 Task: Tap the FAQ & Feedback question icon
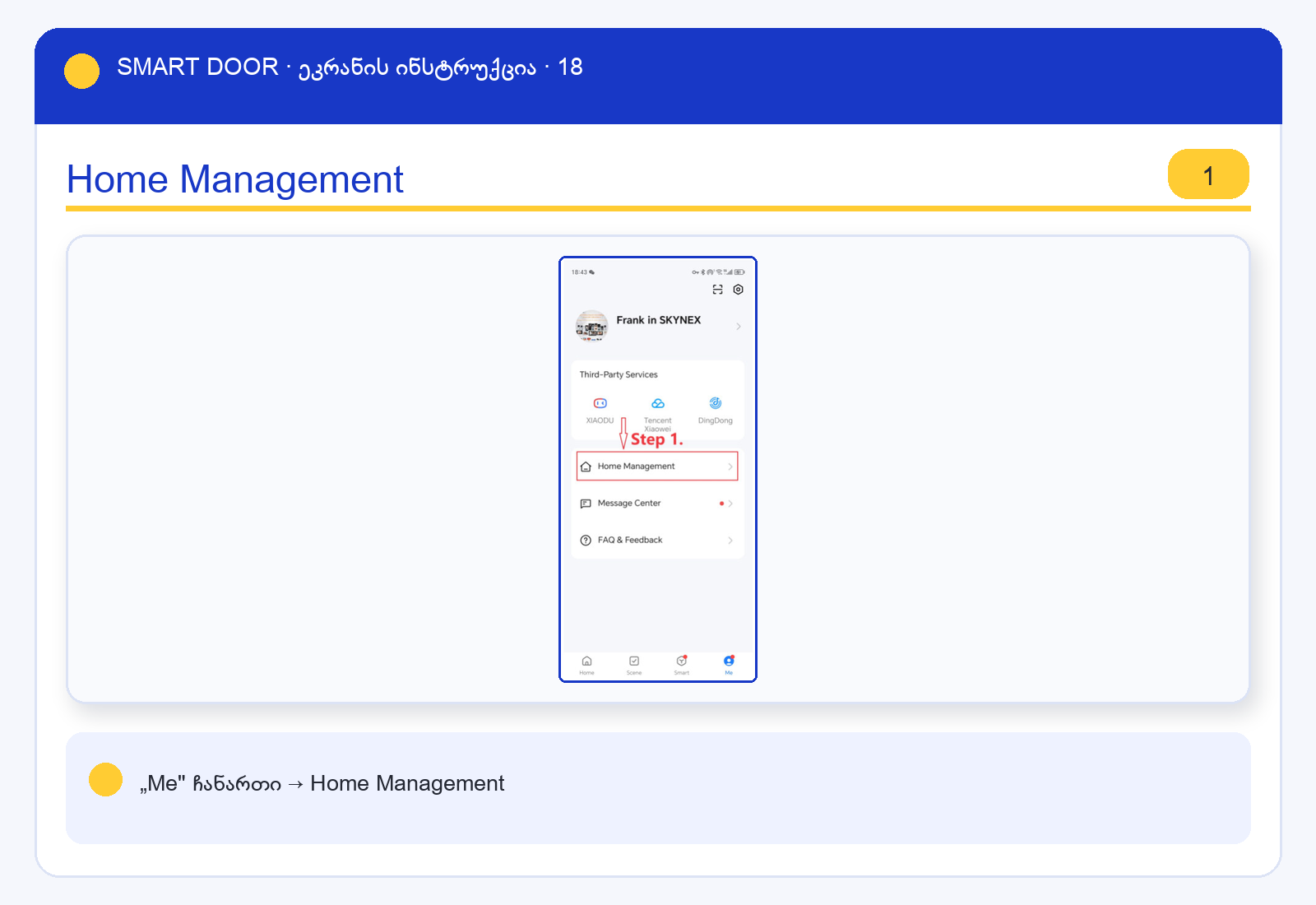point(586,541)
